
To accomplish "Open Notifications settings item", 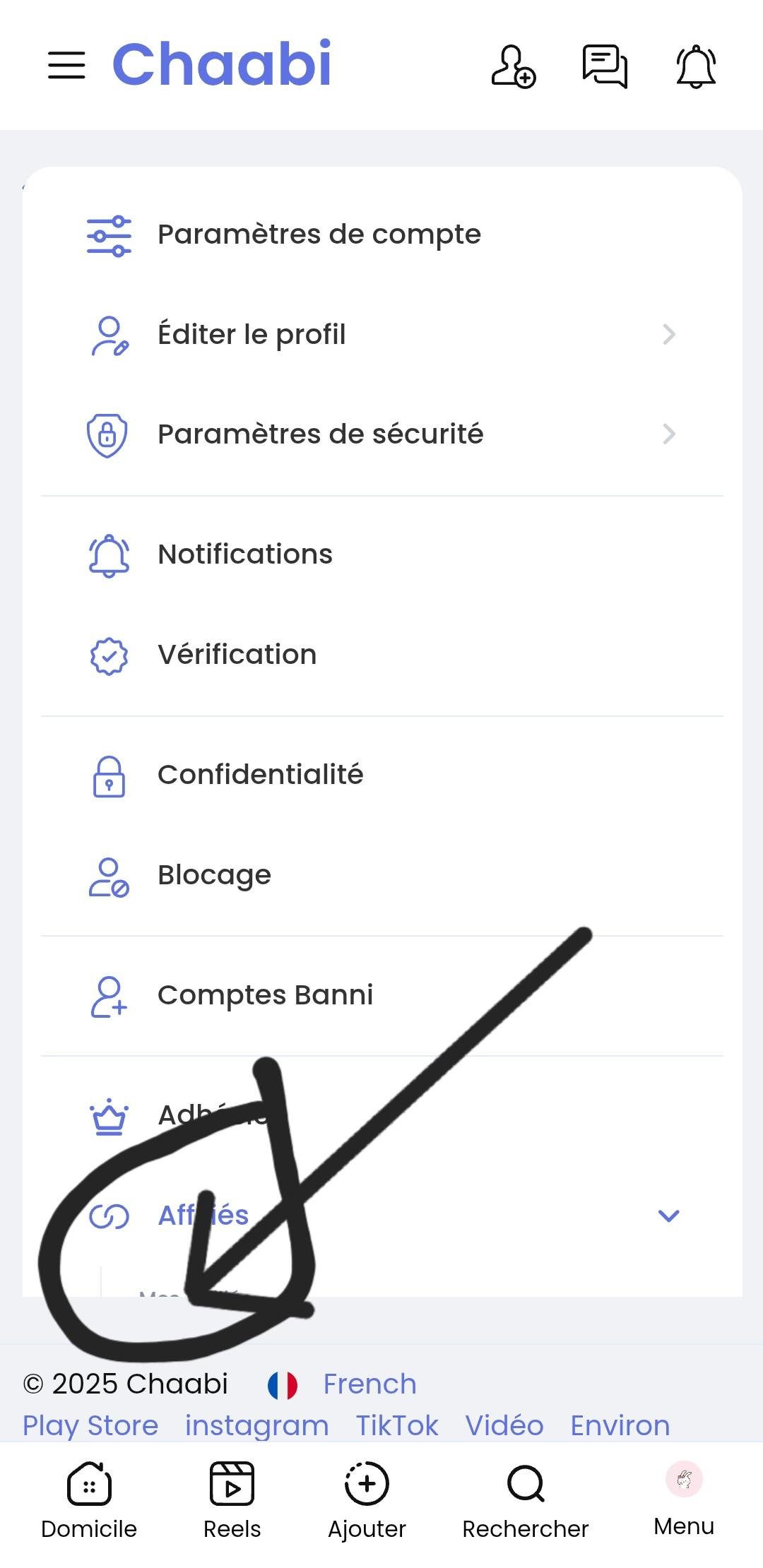I will pos(244,554).
